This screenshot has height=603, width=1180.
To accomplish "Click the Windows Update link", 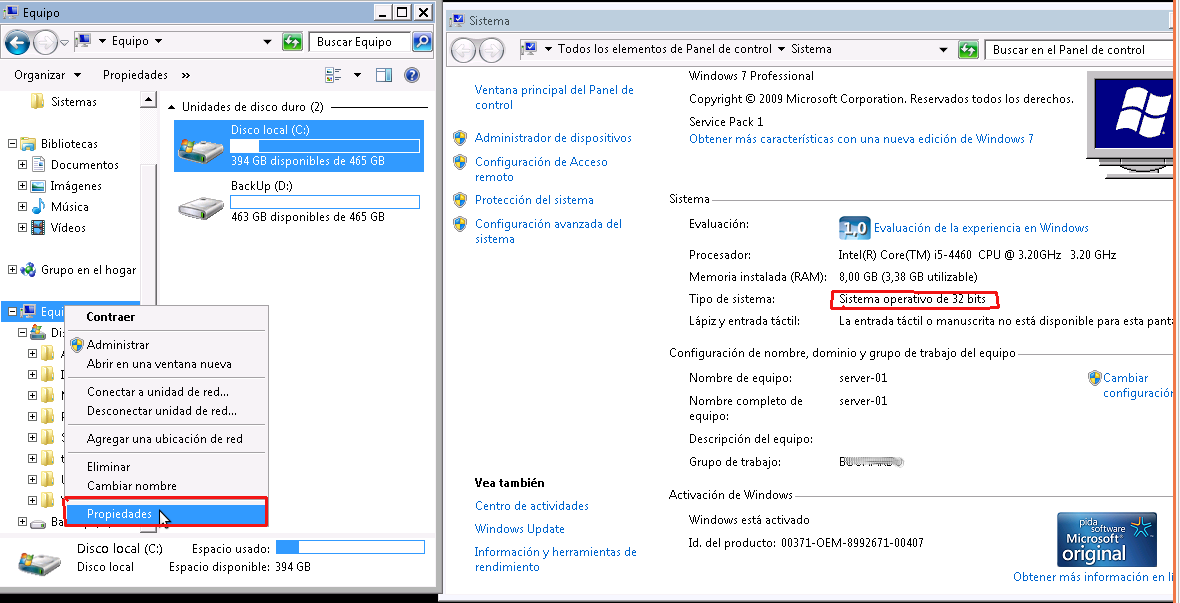I will pyautogui.click(x=519, y=529).
